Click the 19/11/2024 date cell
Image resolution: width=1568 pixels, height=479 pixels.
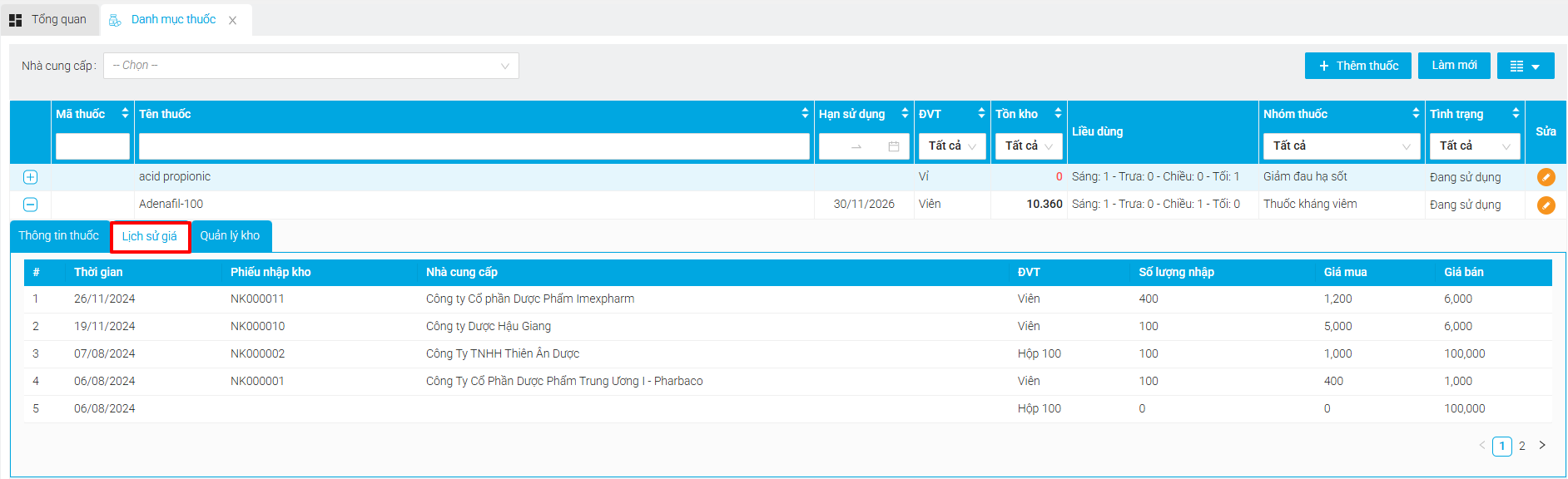pyautogui.click(x=104, y=326)
